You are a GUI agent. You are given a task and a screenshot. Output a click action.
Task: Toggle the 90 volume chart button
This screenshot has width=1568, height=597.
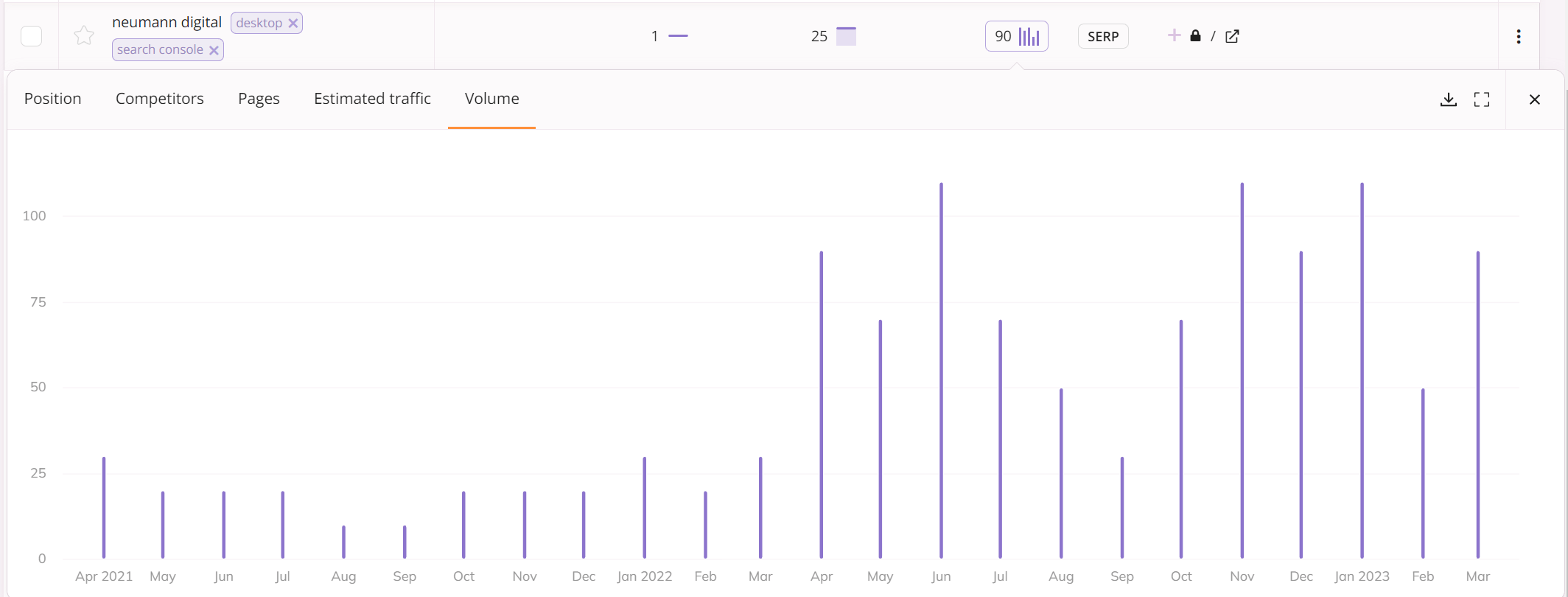click(1016, 36)
